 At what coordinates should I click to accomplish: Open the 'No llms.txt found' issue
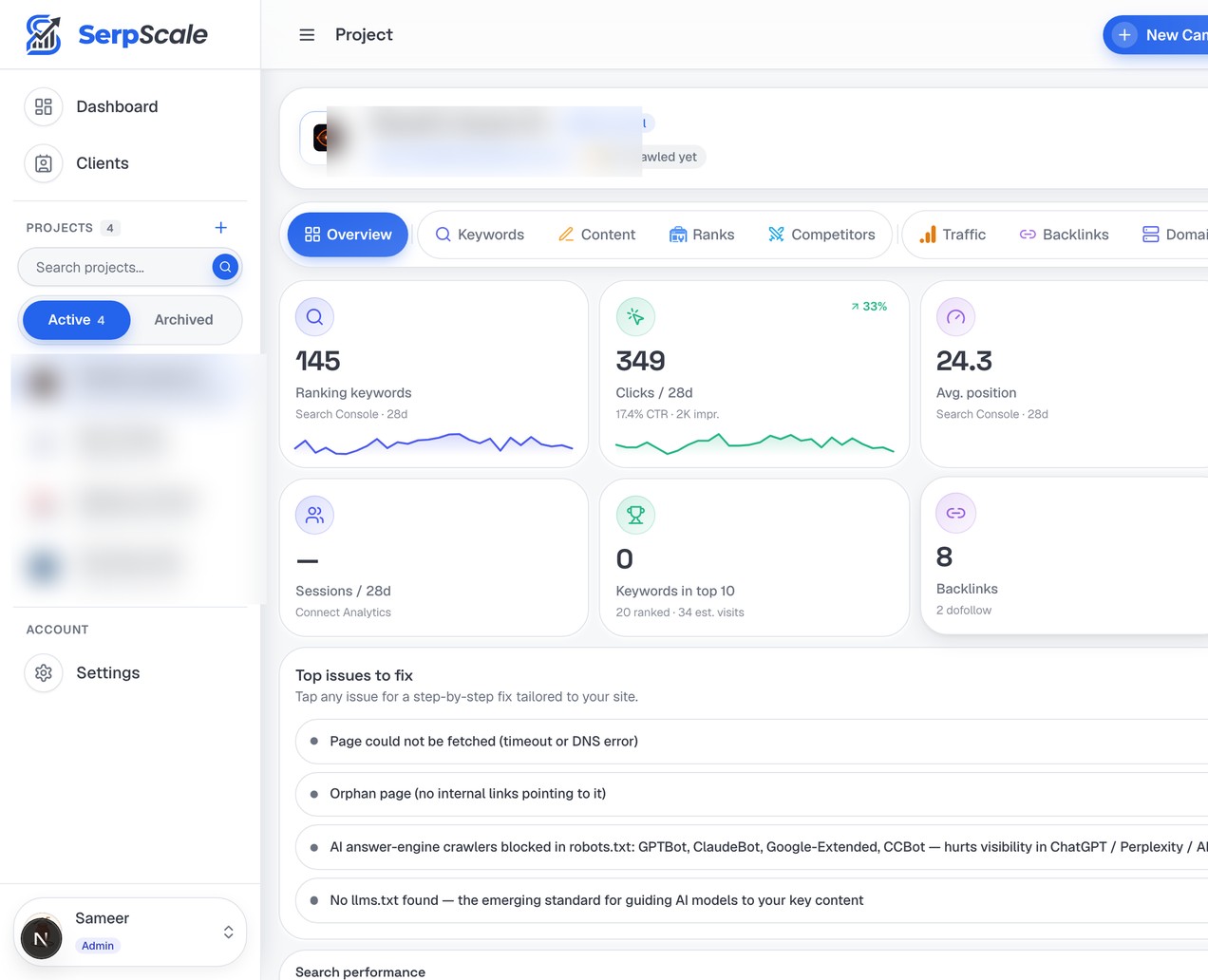pyautogui.click(x=751, y=900)
